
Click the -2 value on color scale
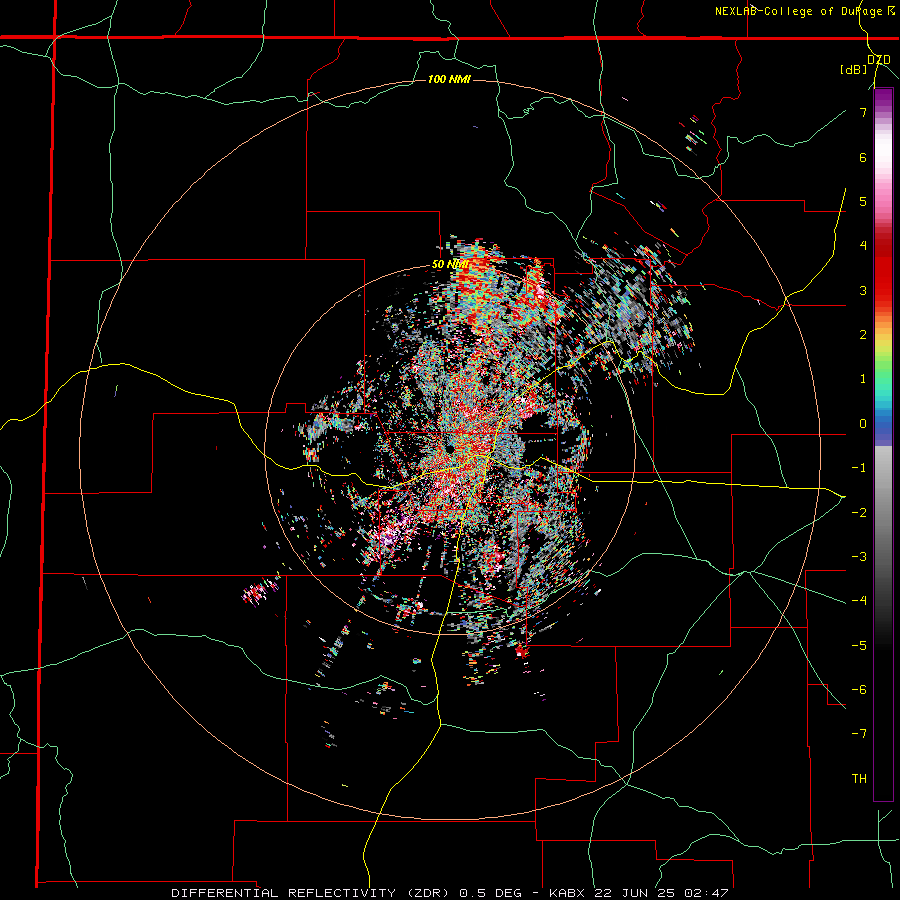point(859,512)
